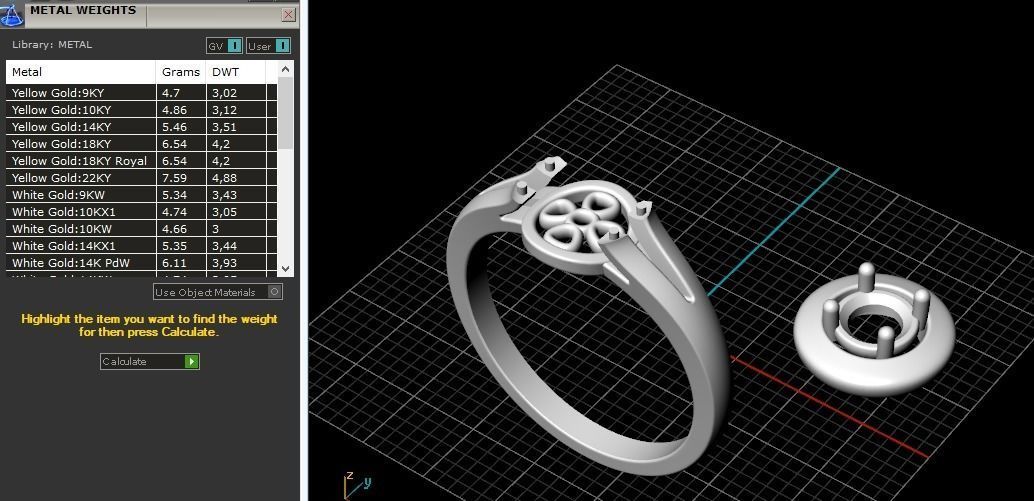1034x501 pixels.
Task: Select the prong setting head model
Action: pyautogui.click(x=874, y=328)
